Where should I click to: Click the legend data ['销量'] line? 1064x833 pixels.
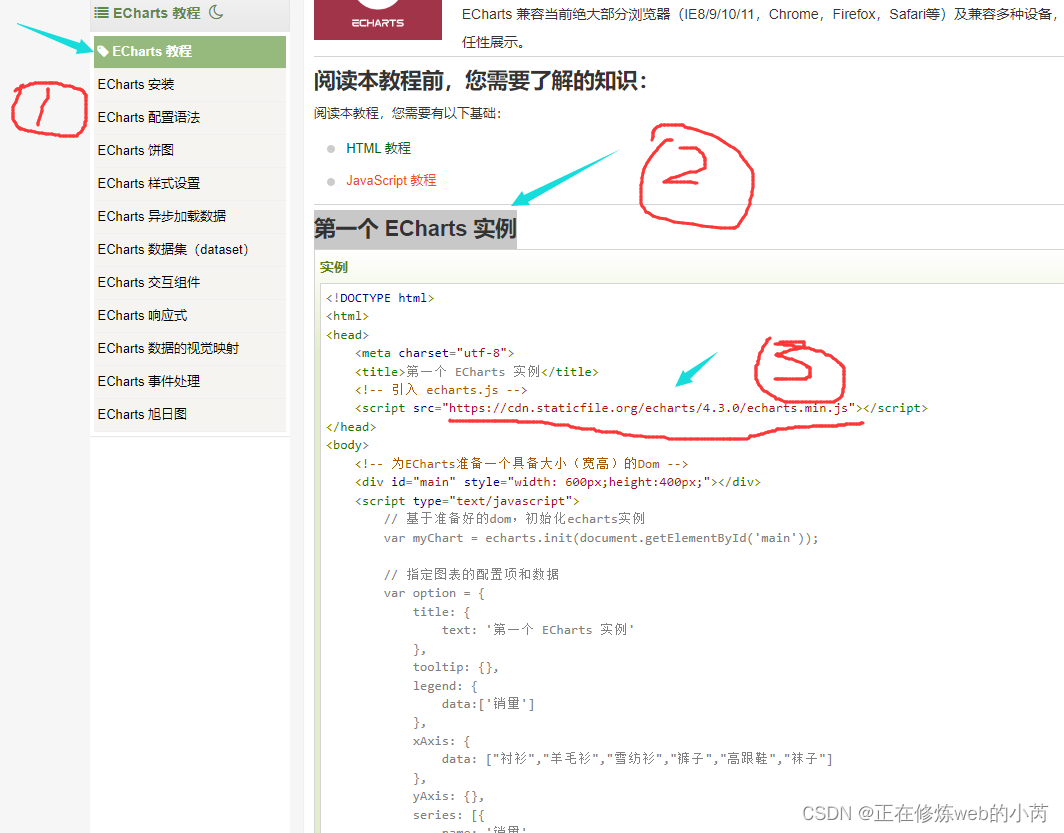point(488,704)
